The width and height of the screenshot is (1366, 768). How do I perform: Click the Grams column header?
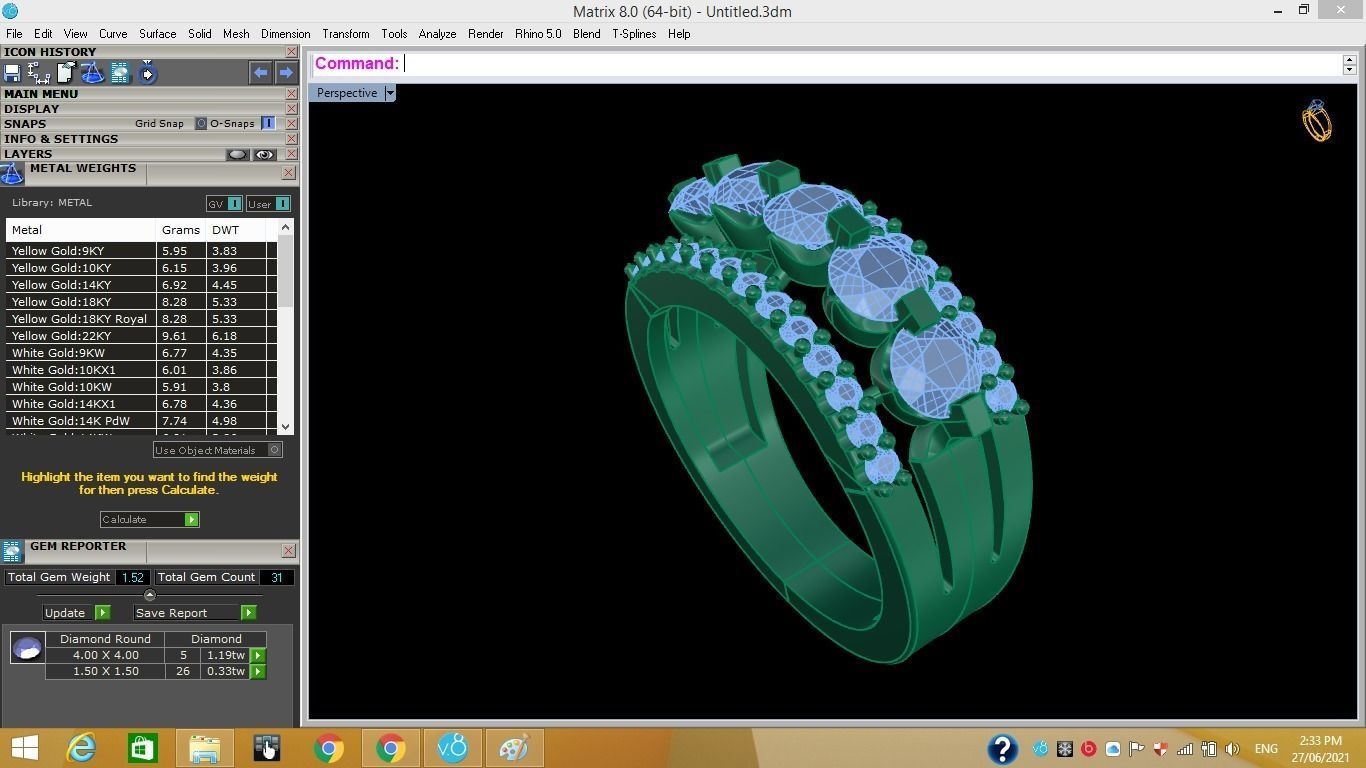pyautogui.click(x=181, y=230)
